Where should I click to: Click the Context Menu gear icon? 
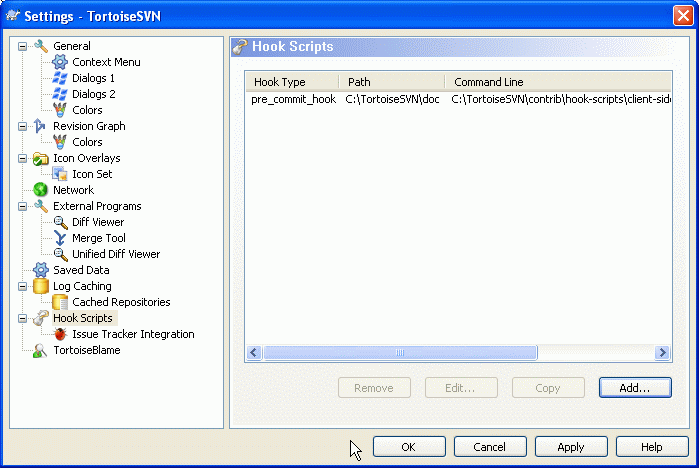coord(60,62)
